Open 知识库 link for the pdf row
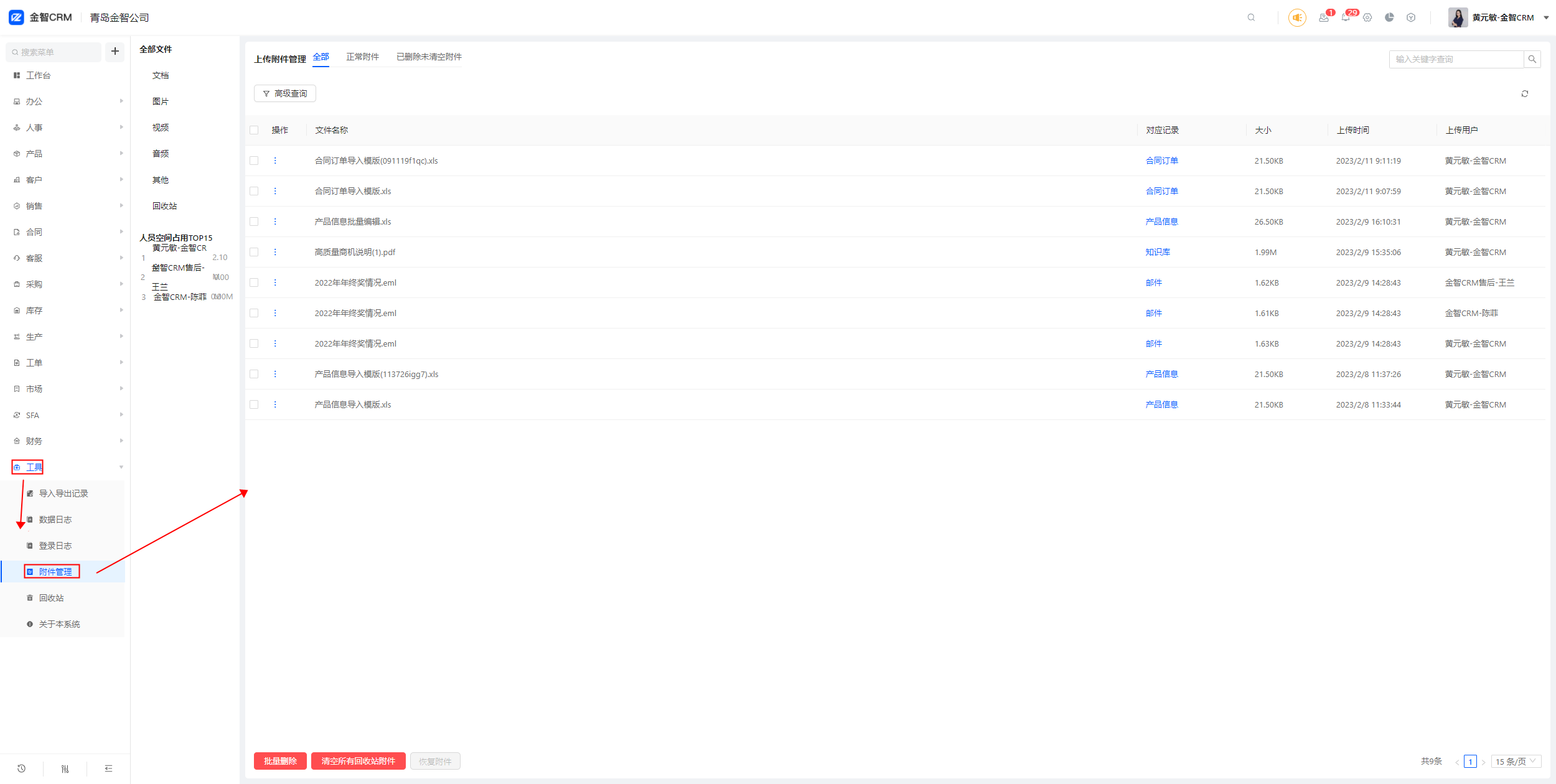This screenshot has height=784, width=1556. [1158, 252]
